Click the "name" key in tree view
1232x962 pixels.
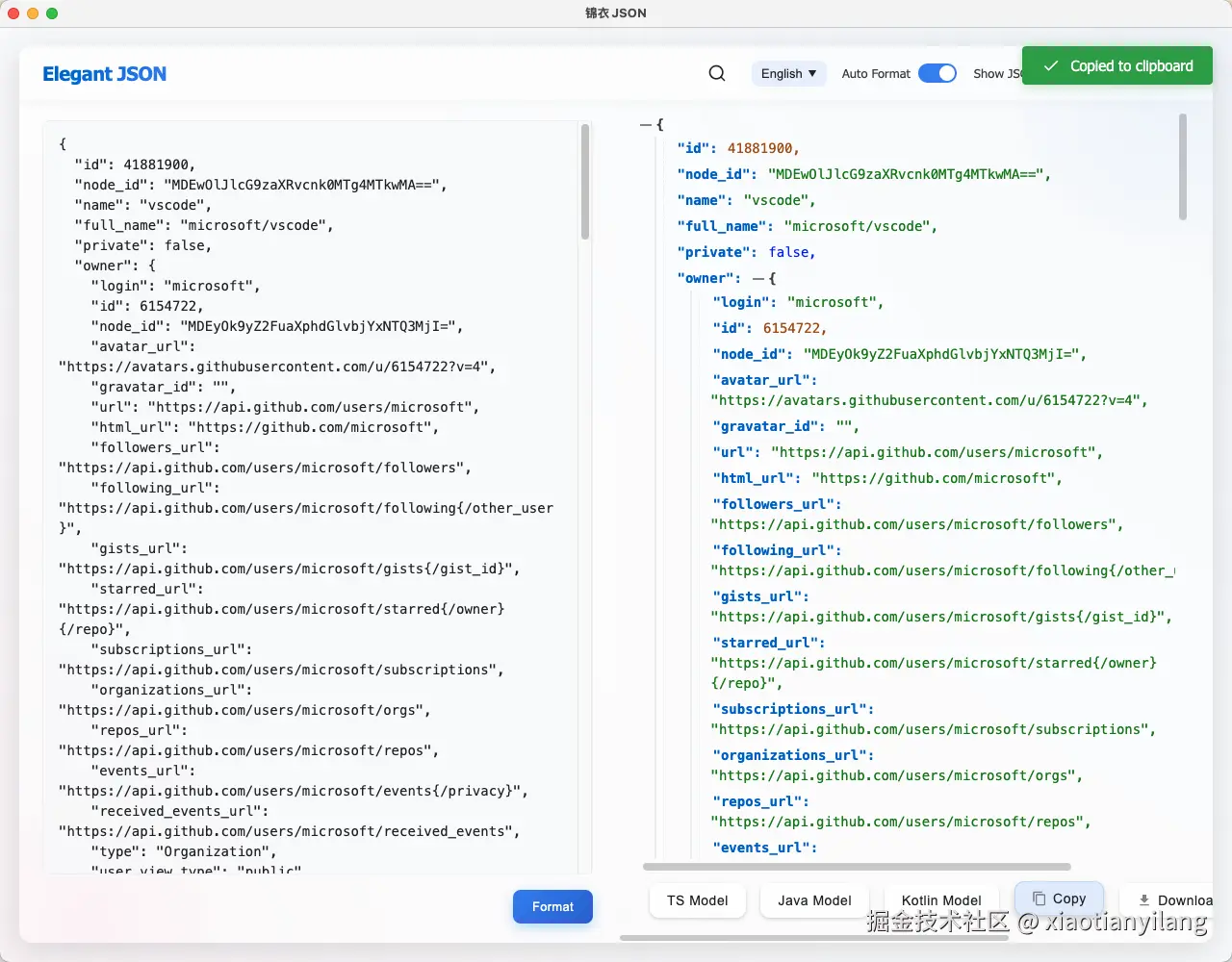pos(702,200)
